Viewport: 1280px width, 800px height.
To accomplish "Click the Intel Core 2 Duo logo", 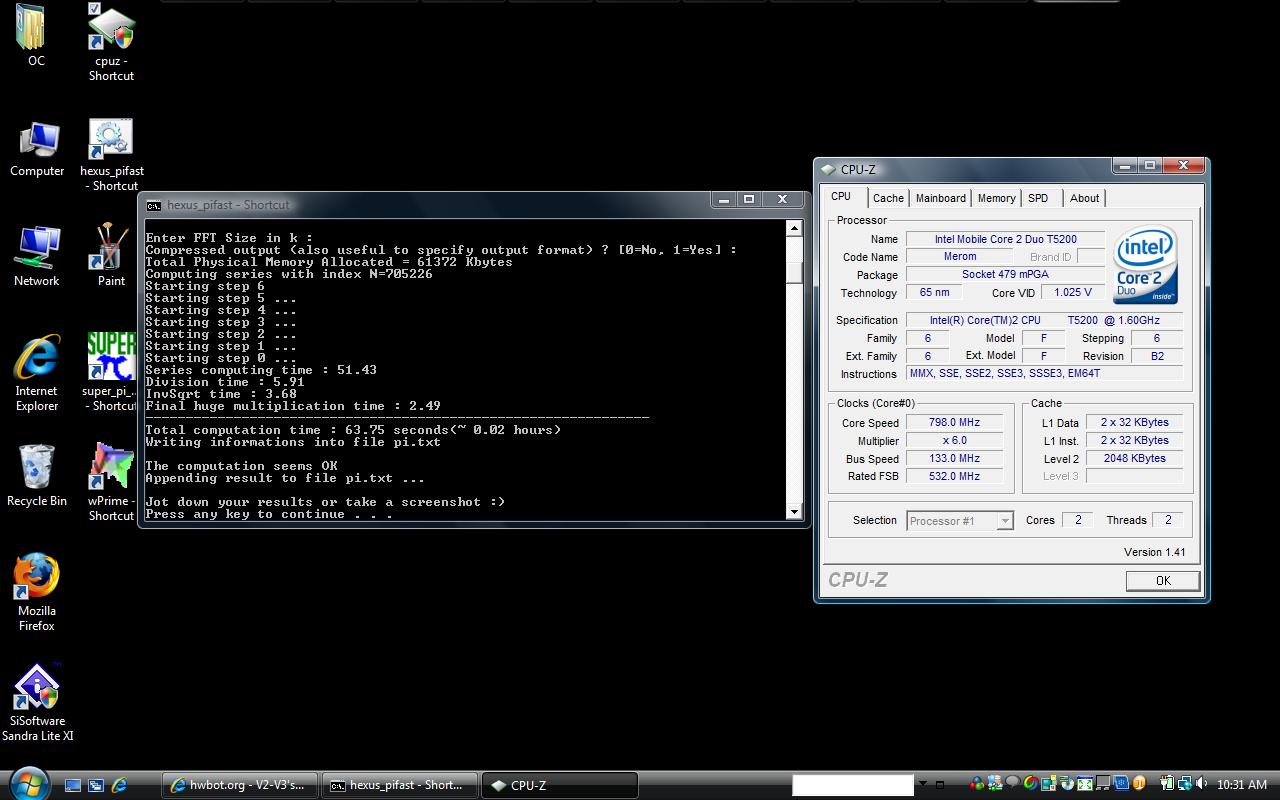I will 1145,266.
